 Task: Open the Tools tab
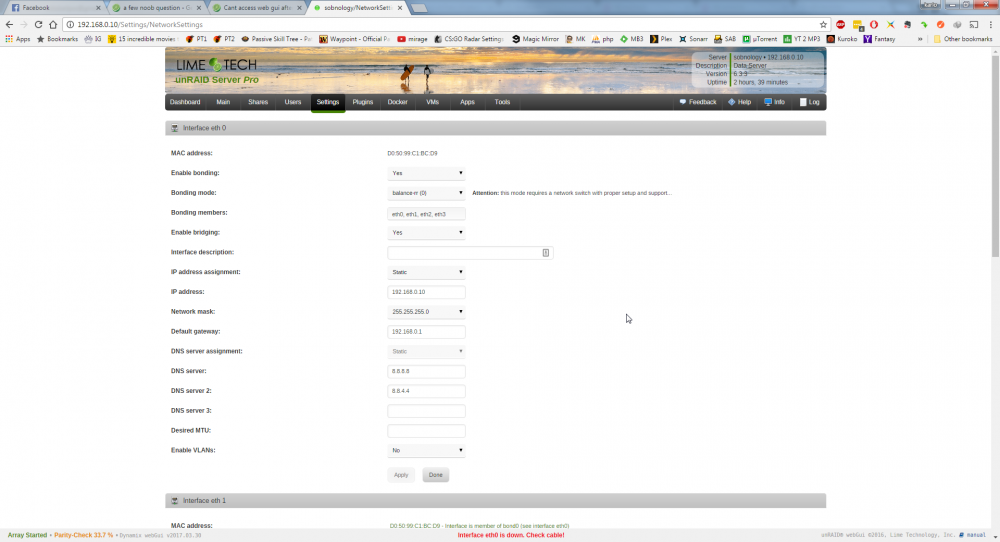pos(502,102)
